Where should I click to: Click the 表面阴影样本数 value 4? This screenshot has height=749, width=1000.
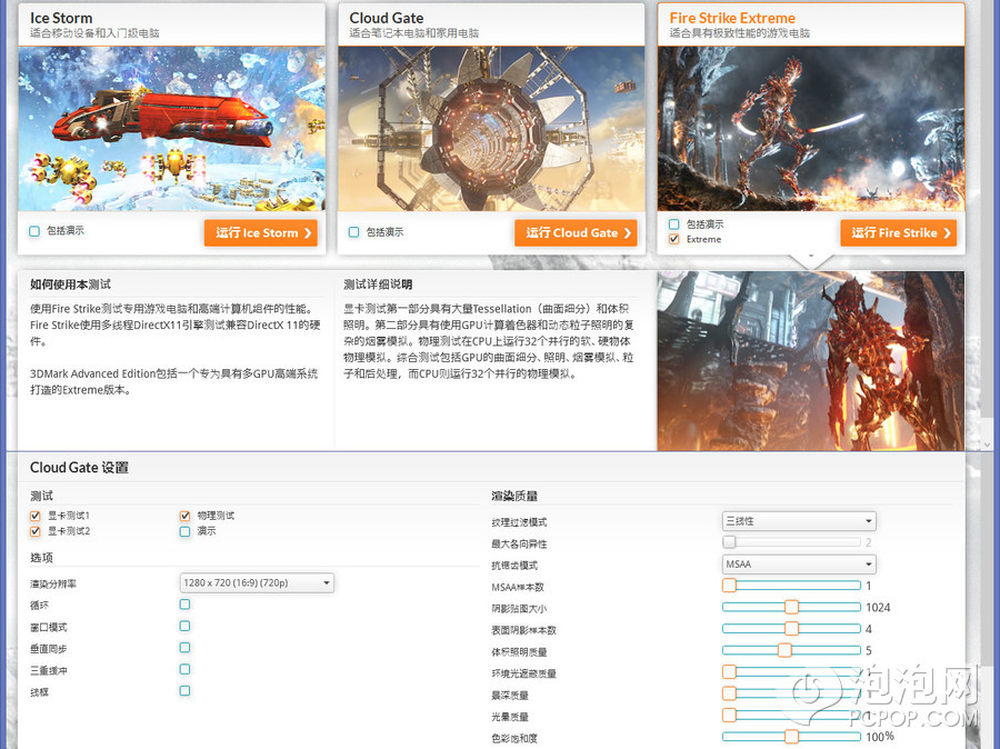point(869,629)
